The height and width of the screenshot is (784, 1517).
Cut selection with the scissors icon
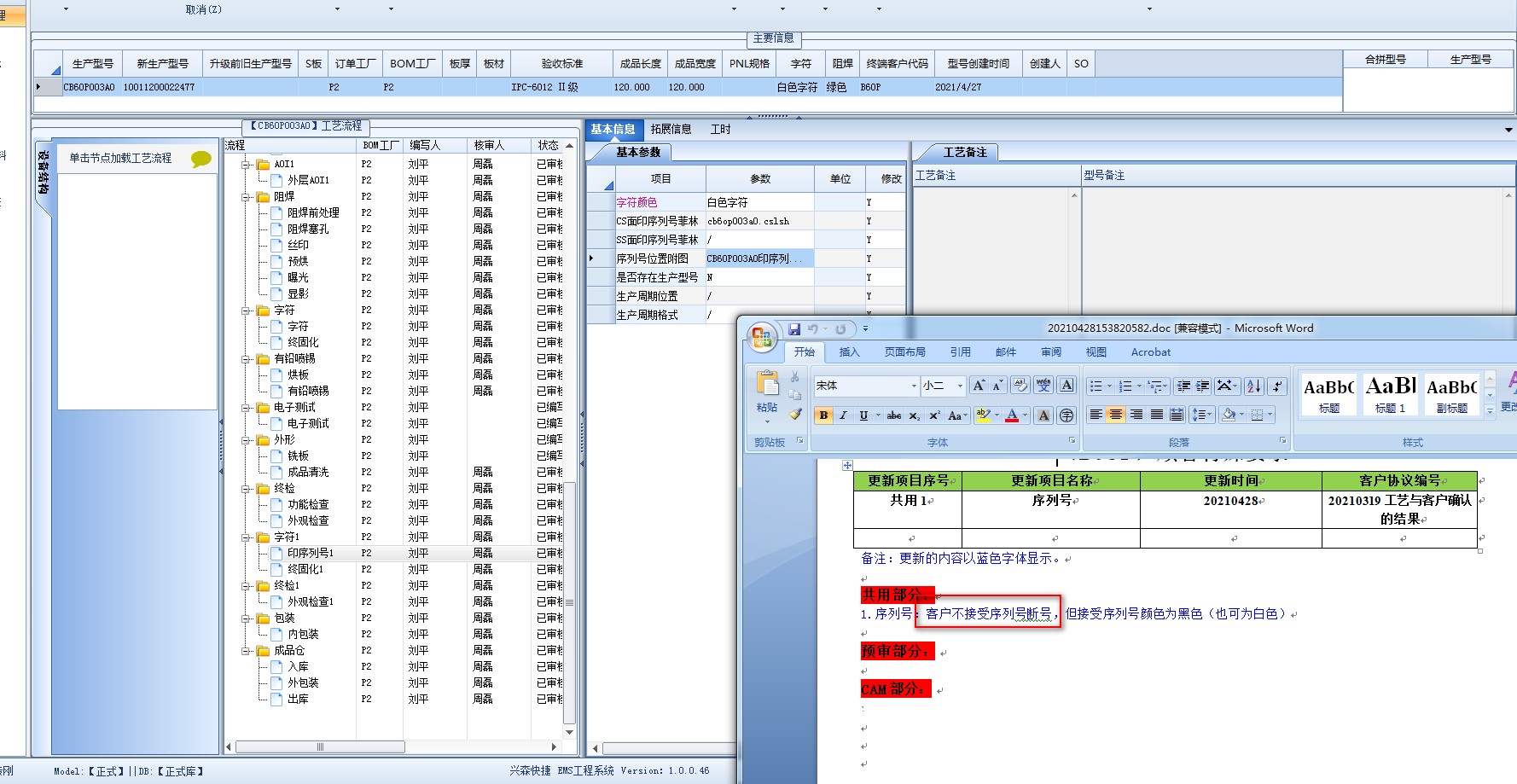795,377
